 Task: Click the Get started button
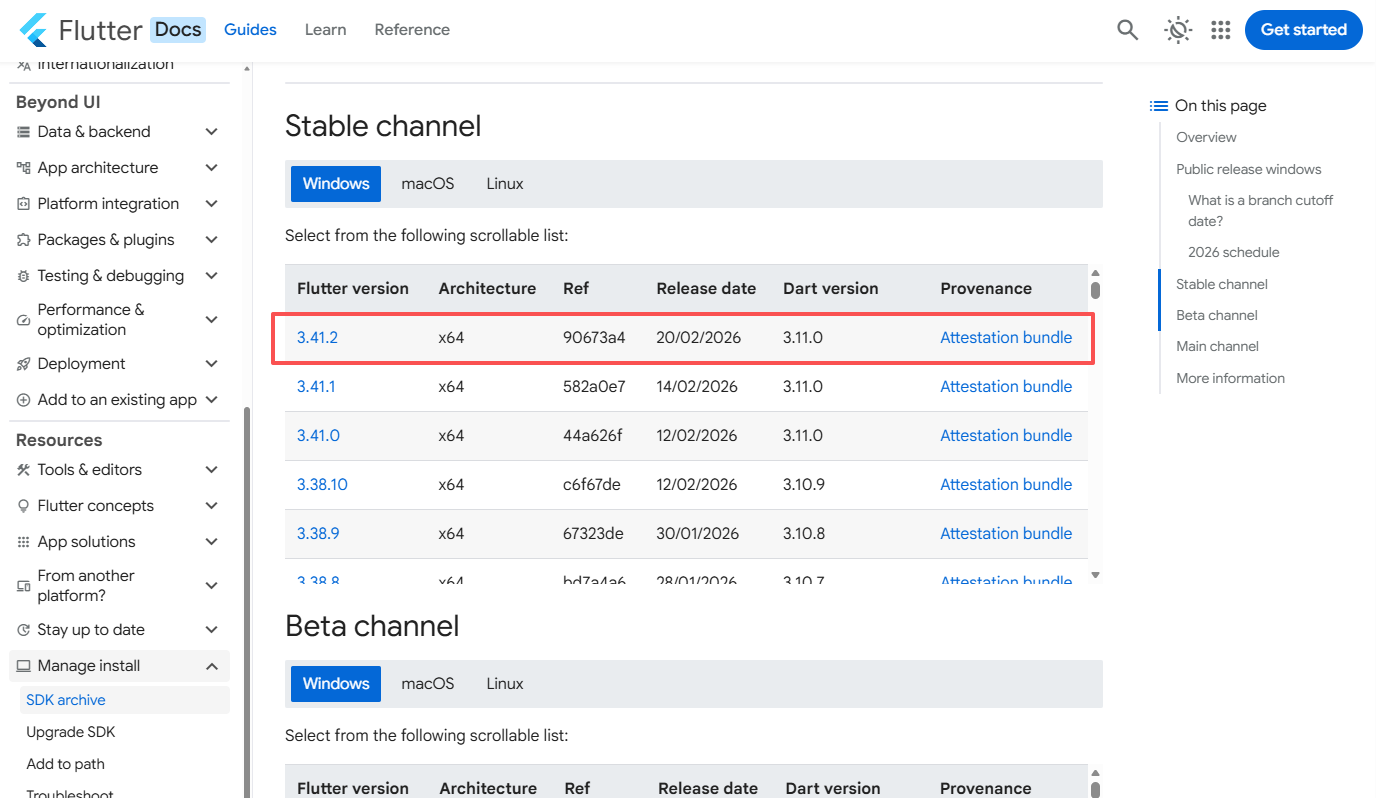click(x=1304, y=30)
